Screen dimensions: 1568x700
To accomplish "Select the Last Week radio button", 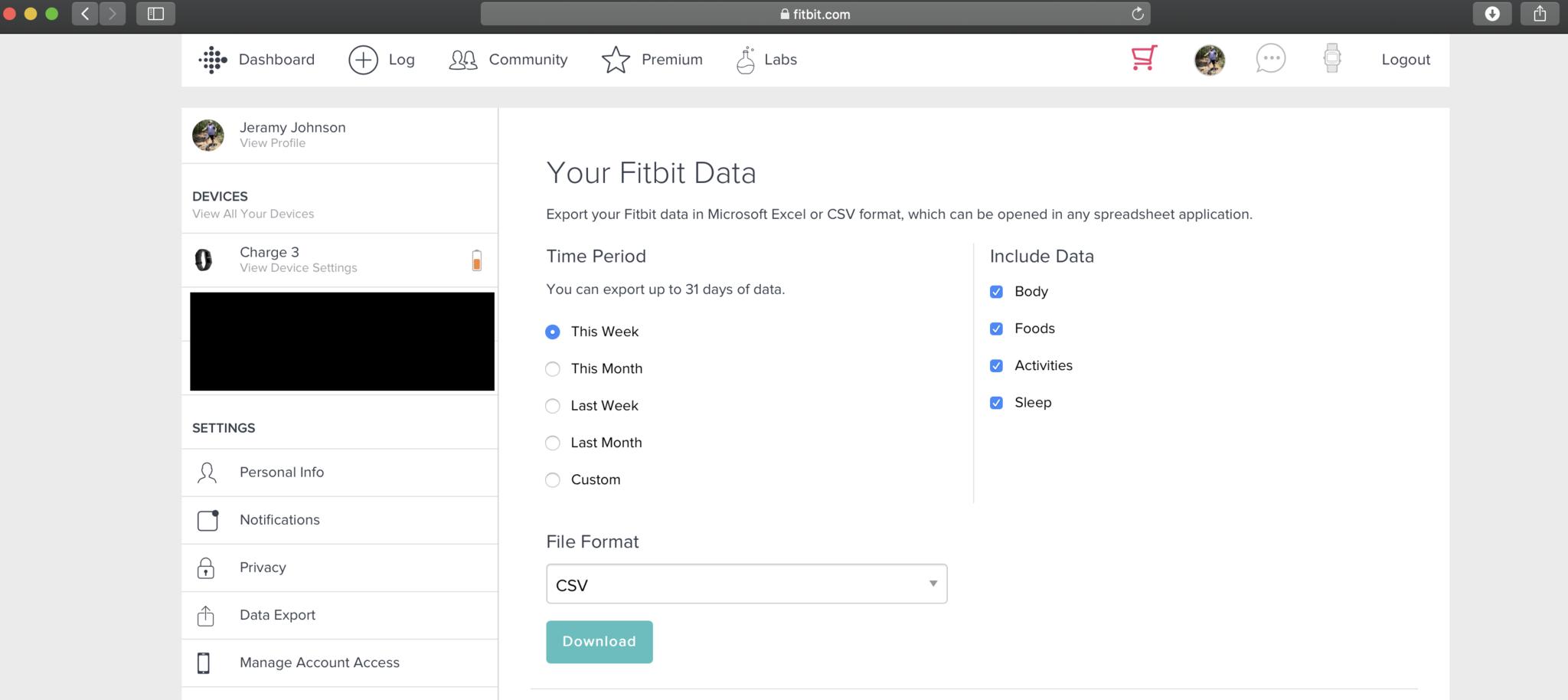I will (x=553, y=406).
